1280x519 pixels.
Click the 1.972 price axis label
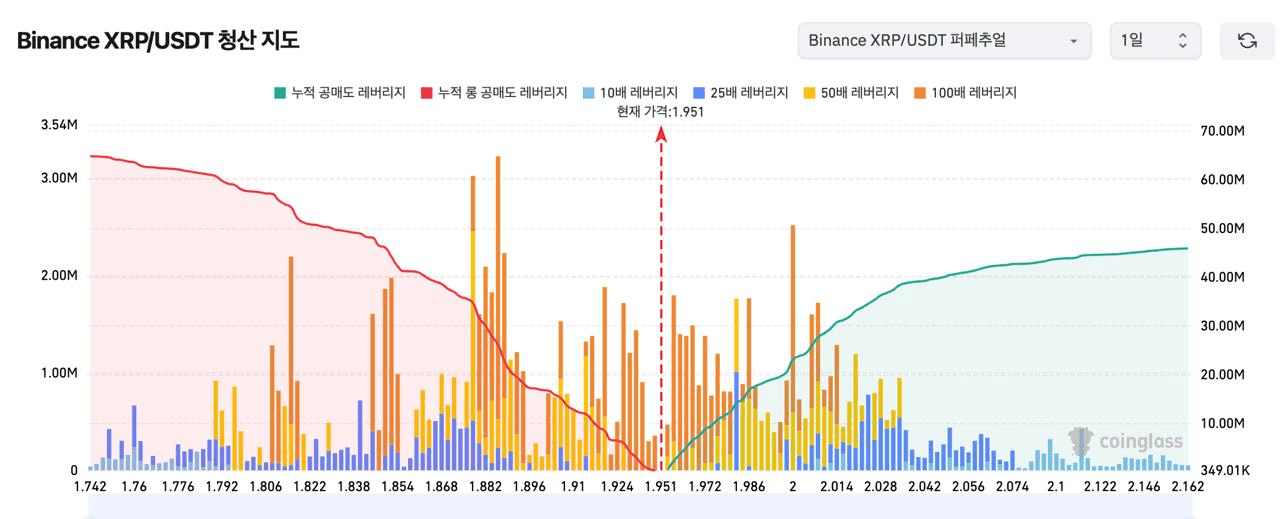click(x=705, y=487)
